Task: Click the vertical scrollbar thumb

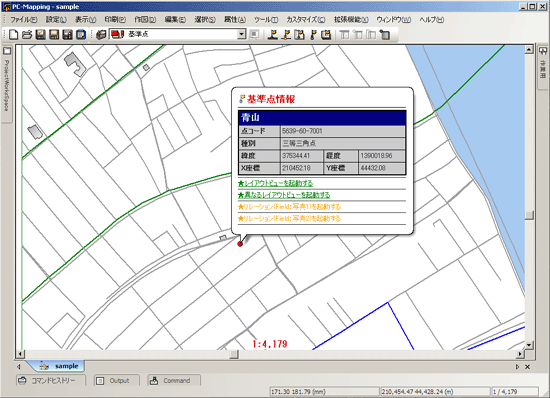Action: [x=529, y=215]
